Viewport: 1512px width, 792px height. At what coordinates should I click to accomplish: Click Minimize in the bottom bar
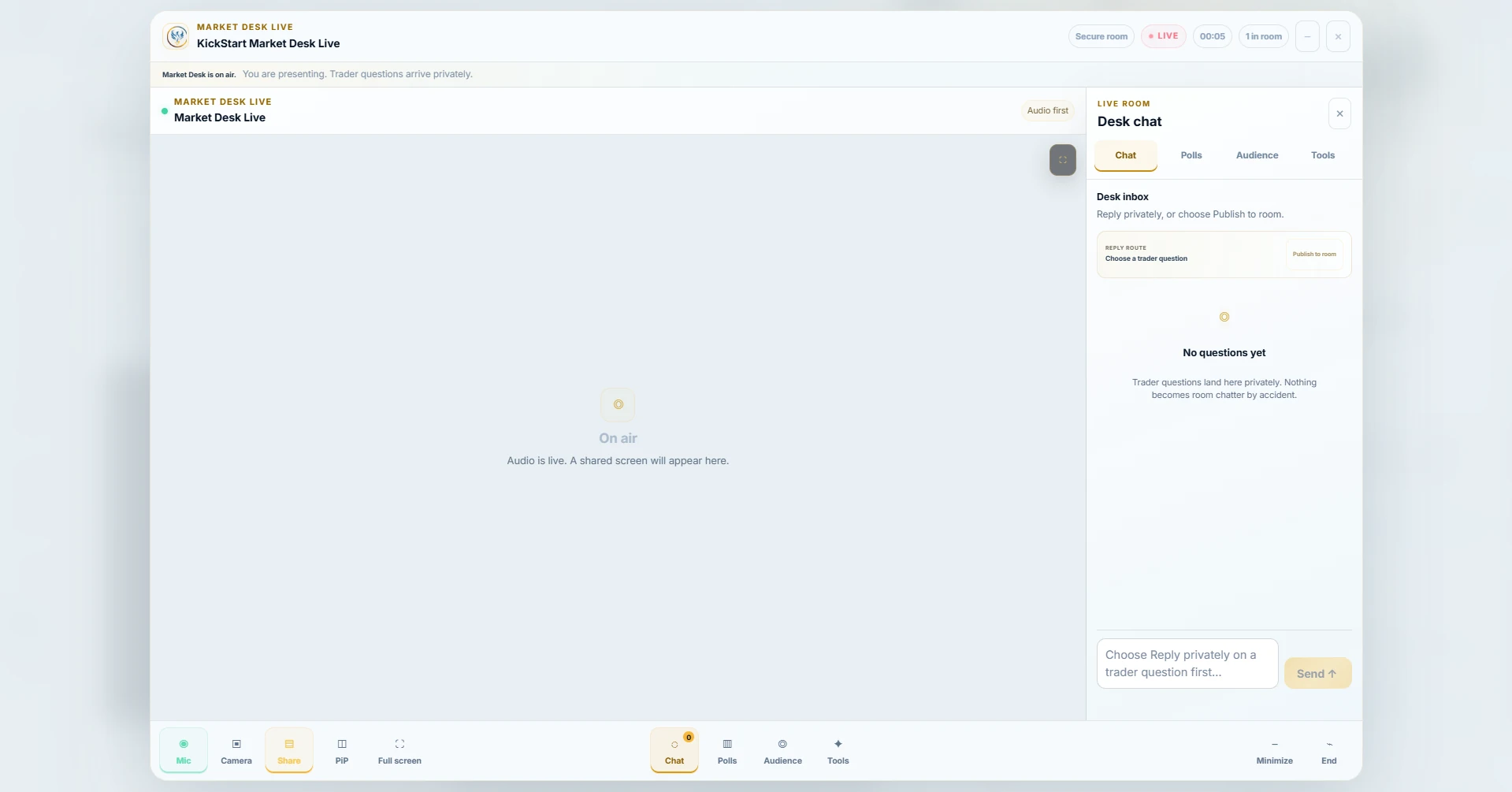tap(1275, 750)
